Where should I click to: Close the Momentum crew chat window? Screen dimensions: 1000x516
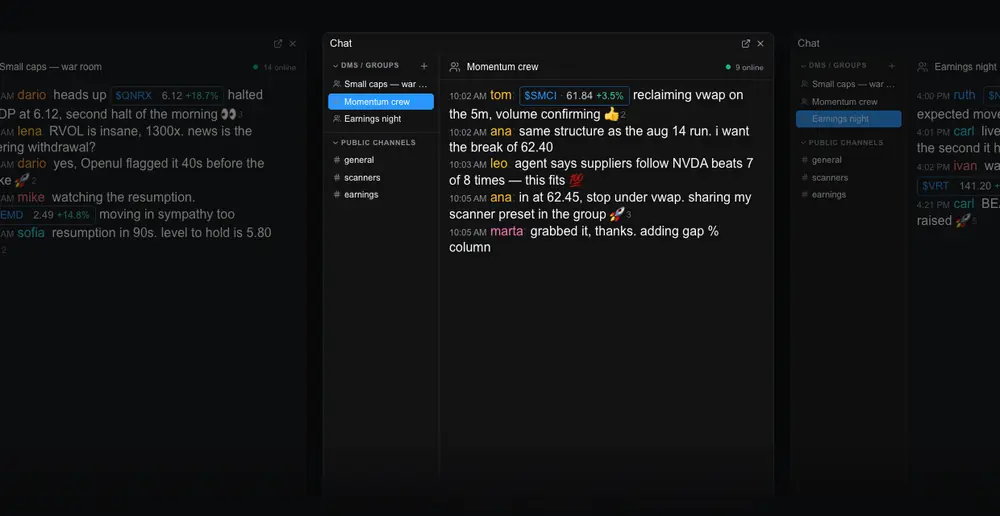(760, 43)
